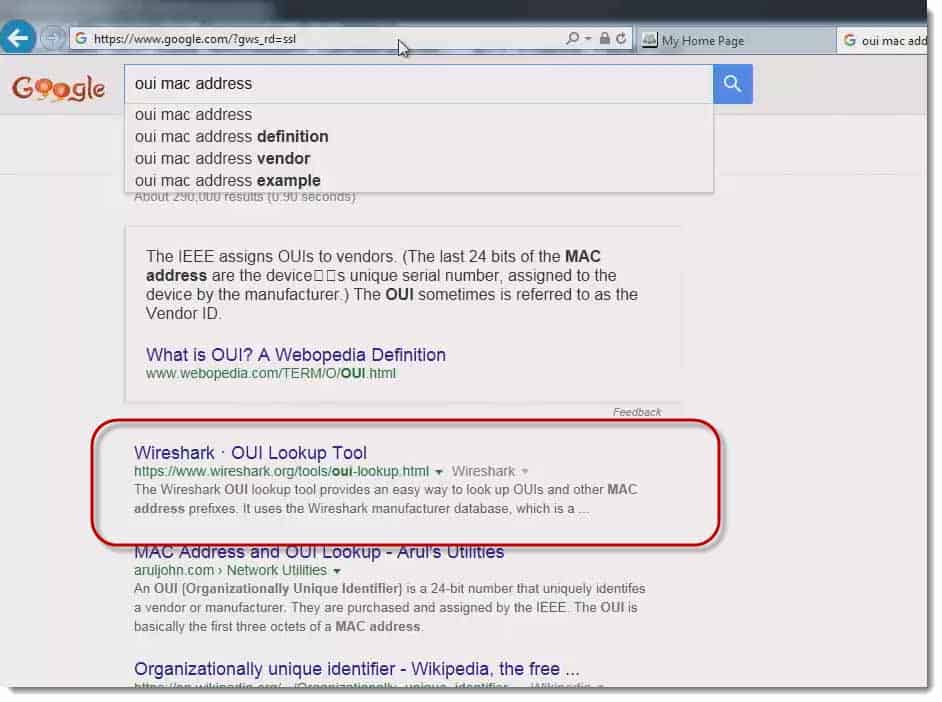Click in the Google search box
This screenshot has width=942, height=702.
(x=419, y=84)
